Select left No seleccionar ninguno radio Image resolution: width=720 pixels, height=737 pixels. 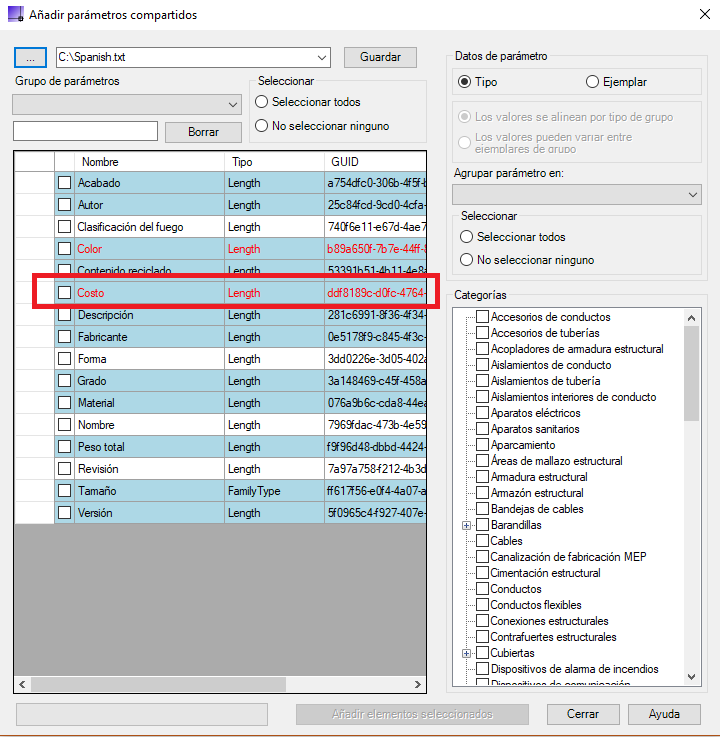pos(261,126)
